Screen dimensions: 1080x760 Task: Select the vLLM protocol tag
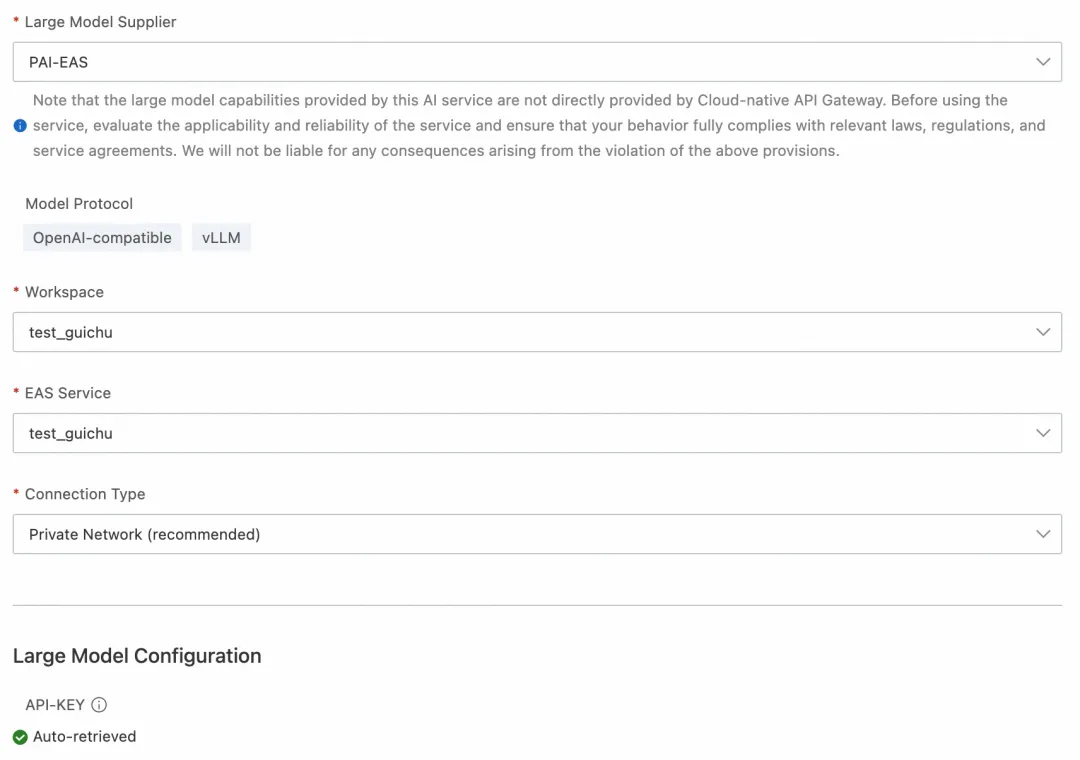click(221, 238)
